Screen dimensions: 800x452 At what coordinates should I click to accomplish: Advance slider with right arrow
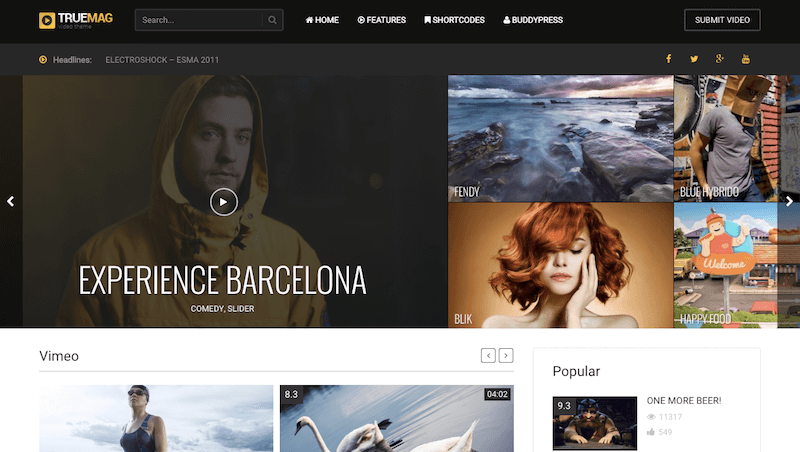[x=789, y=201]
